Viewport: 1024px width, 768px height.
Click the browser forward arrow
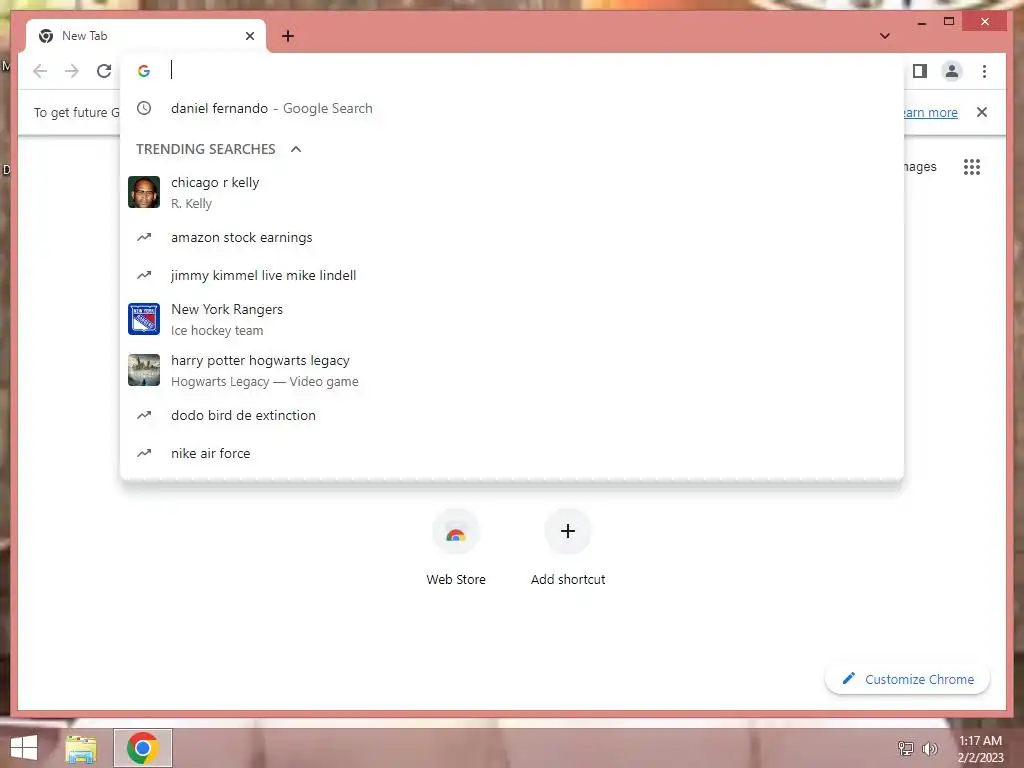pos(72,71)
